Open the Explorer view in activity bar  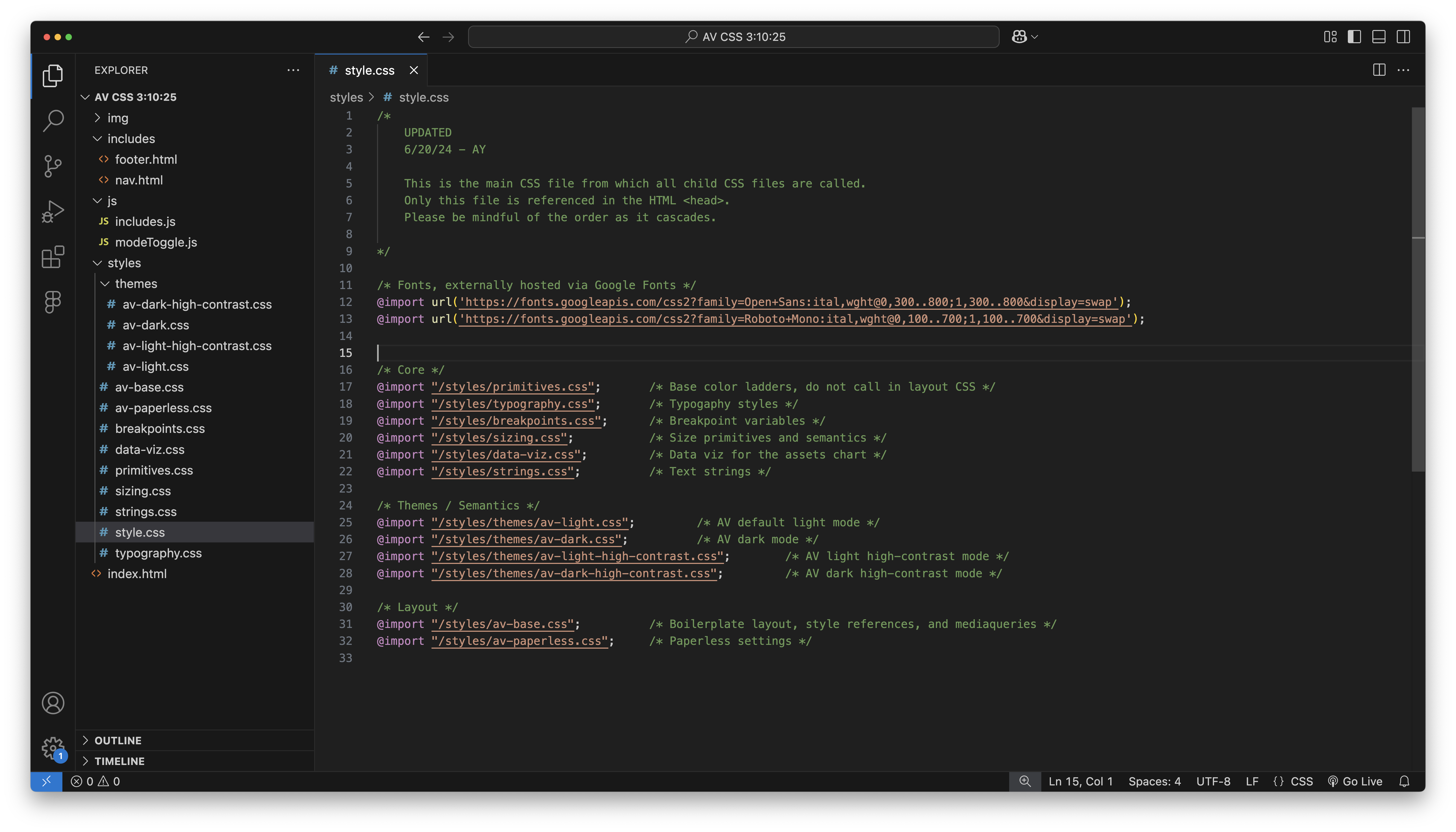point(53,75)
